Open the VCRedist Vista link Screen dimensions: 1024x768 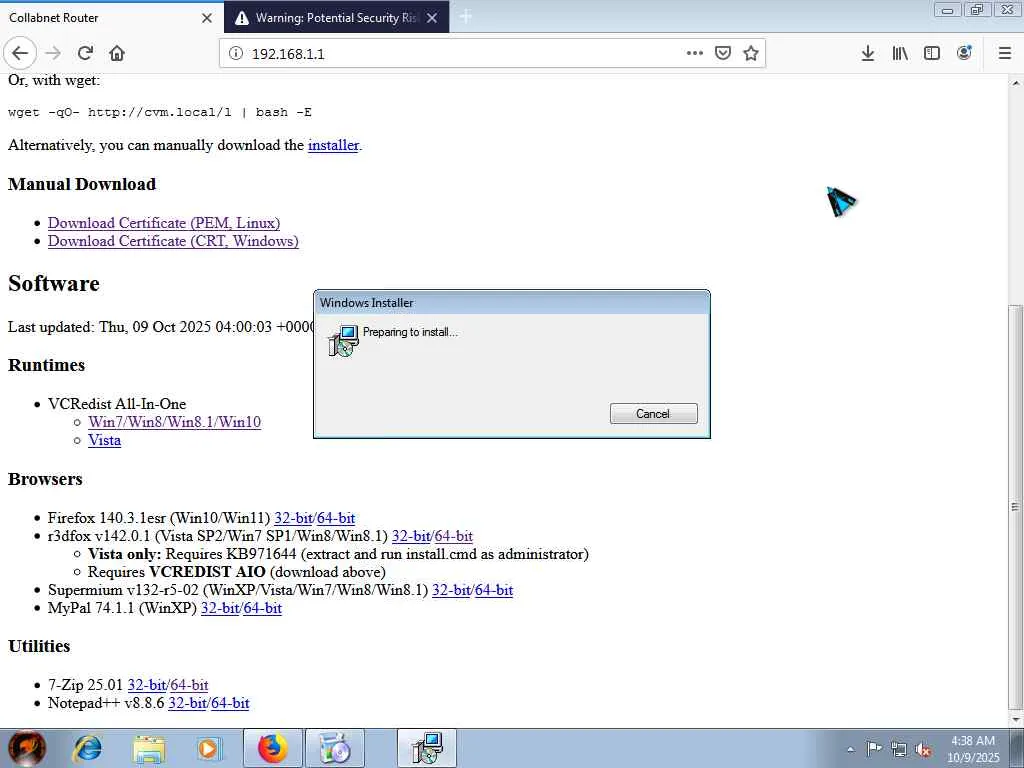(x=104, y=440)
